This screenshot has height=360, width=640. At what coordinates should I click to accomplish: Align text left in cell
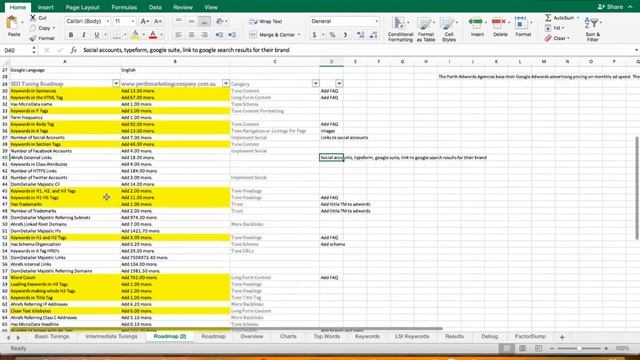coord(178,35)
